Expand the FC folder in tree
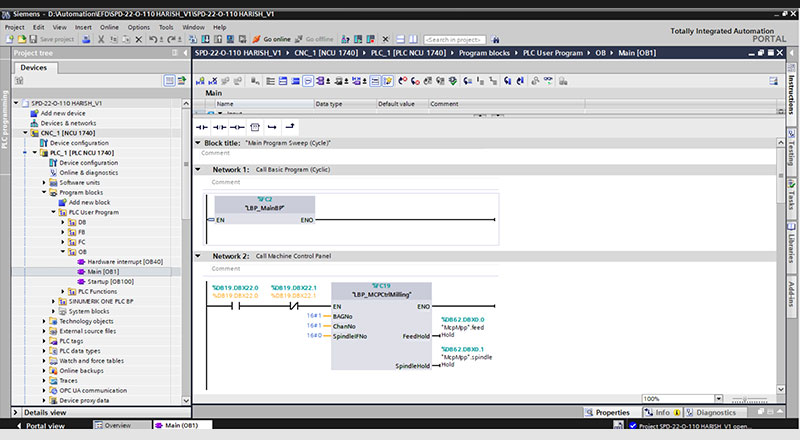This screenshot has height=440, width=800. [63, 242]
